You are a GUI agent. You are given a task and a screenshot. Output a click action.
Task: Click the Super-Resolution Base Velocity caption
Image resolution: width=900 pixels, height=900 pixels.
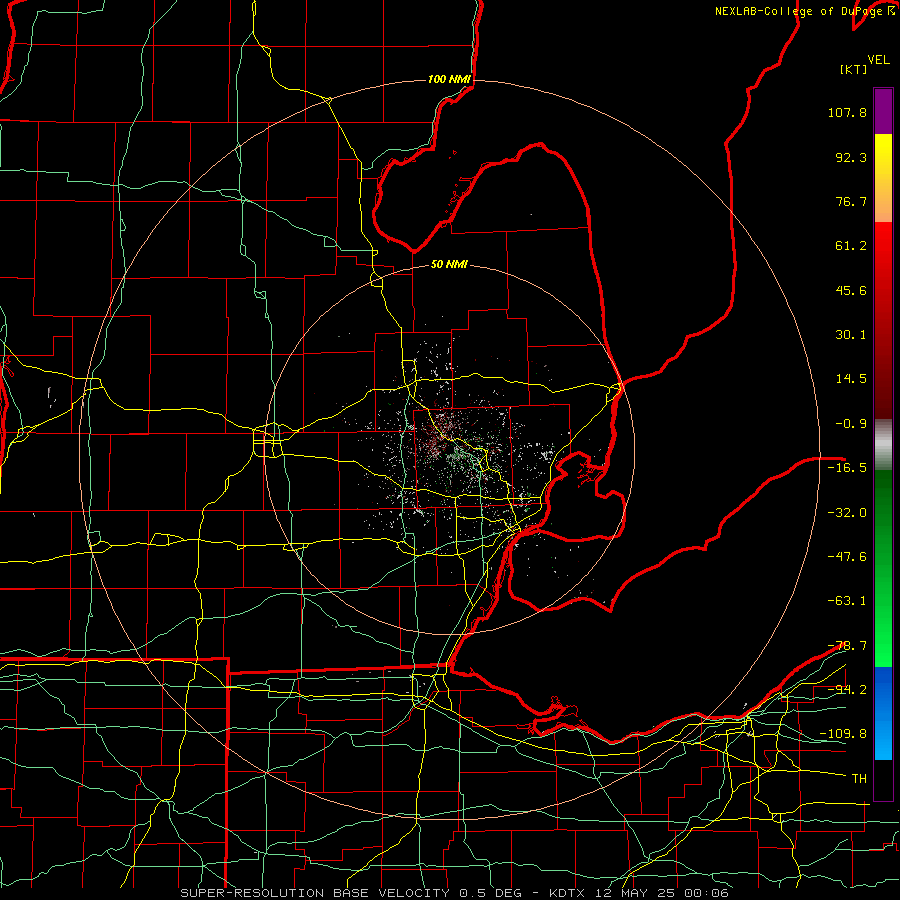[455, 893]
